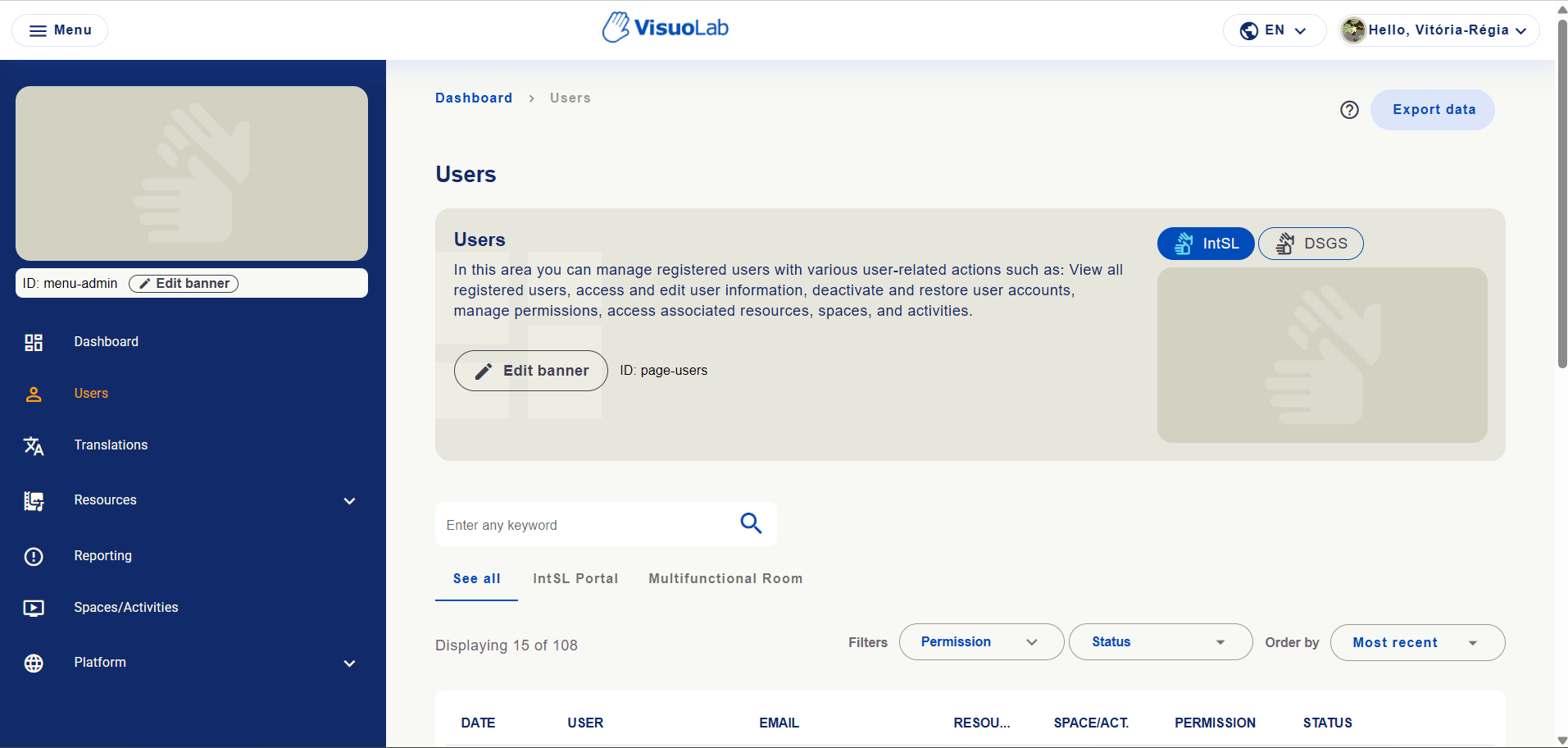Click the Export data button
1568x748 pixels.
[x=1433, y=110]
